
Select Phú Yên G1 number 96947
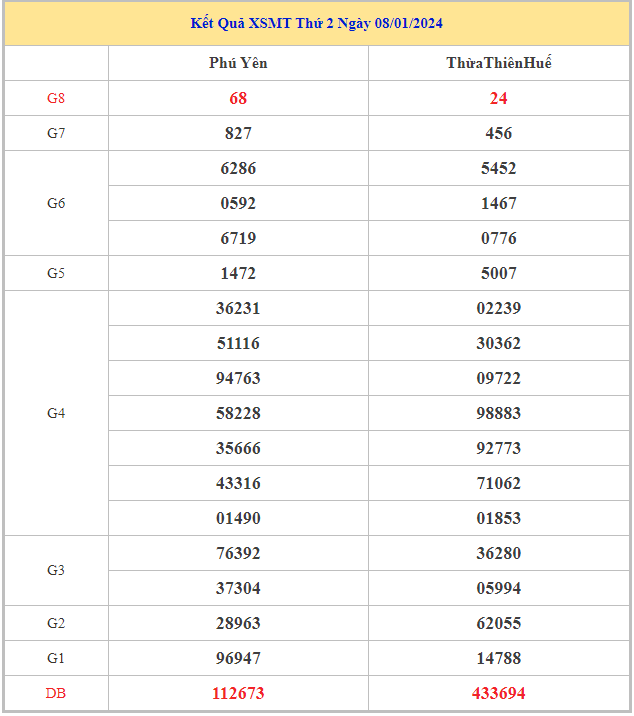238,658
